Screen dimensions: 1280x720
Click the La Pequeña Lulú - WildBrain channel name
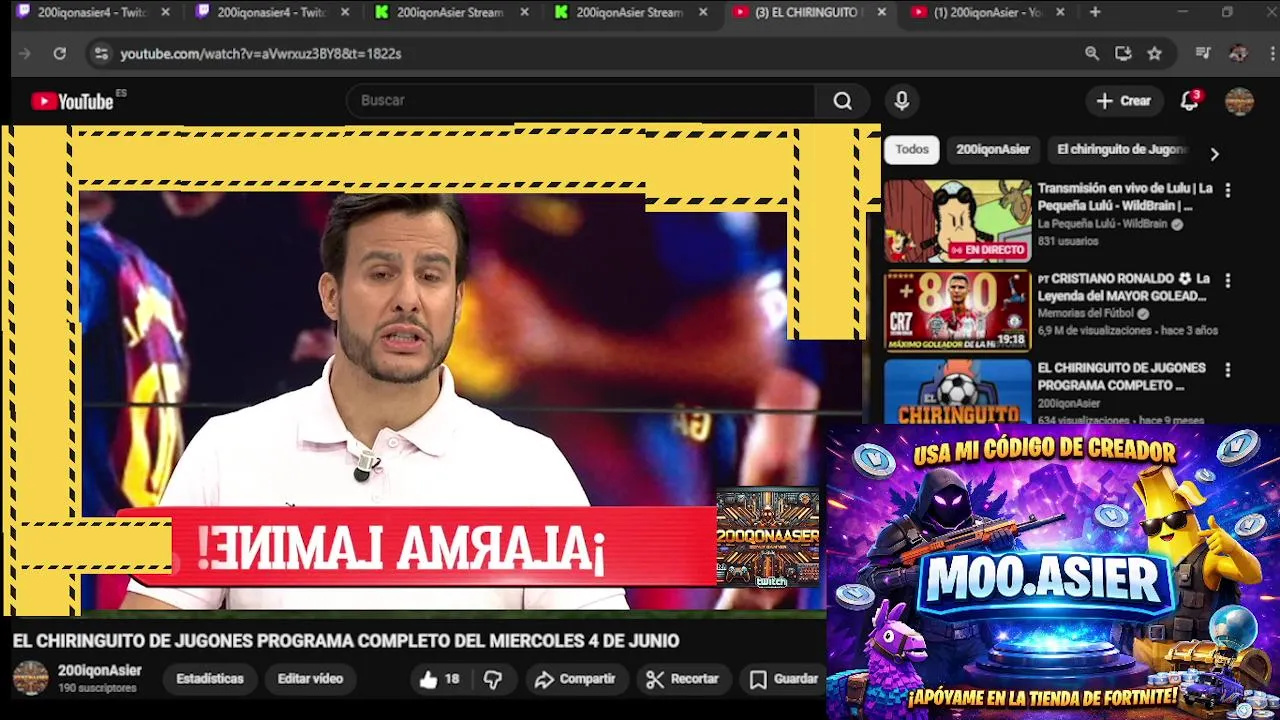click(1102, 225)
